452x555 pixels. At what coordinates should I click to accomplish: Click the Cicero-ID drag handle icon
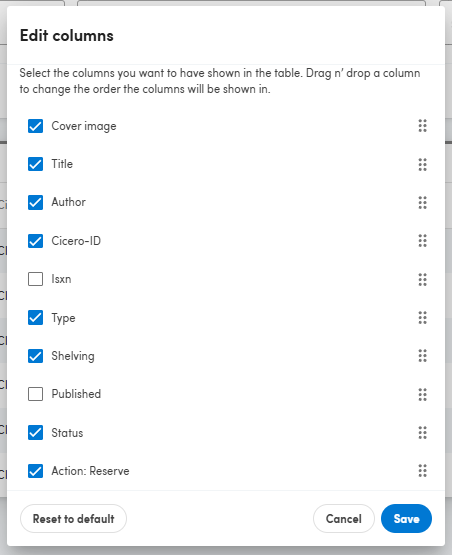[x=422, y=241]
